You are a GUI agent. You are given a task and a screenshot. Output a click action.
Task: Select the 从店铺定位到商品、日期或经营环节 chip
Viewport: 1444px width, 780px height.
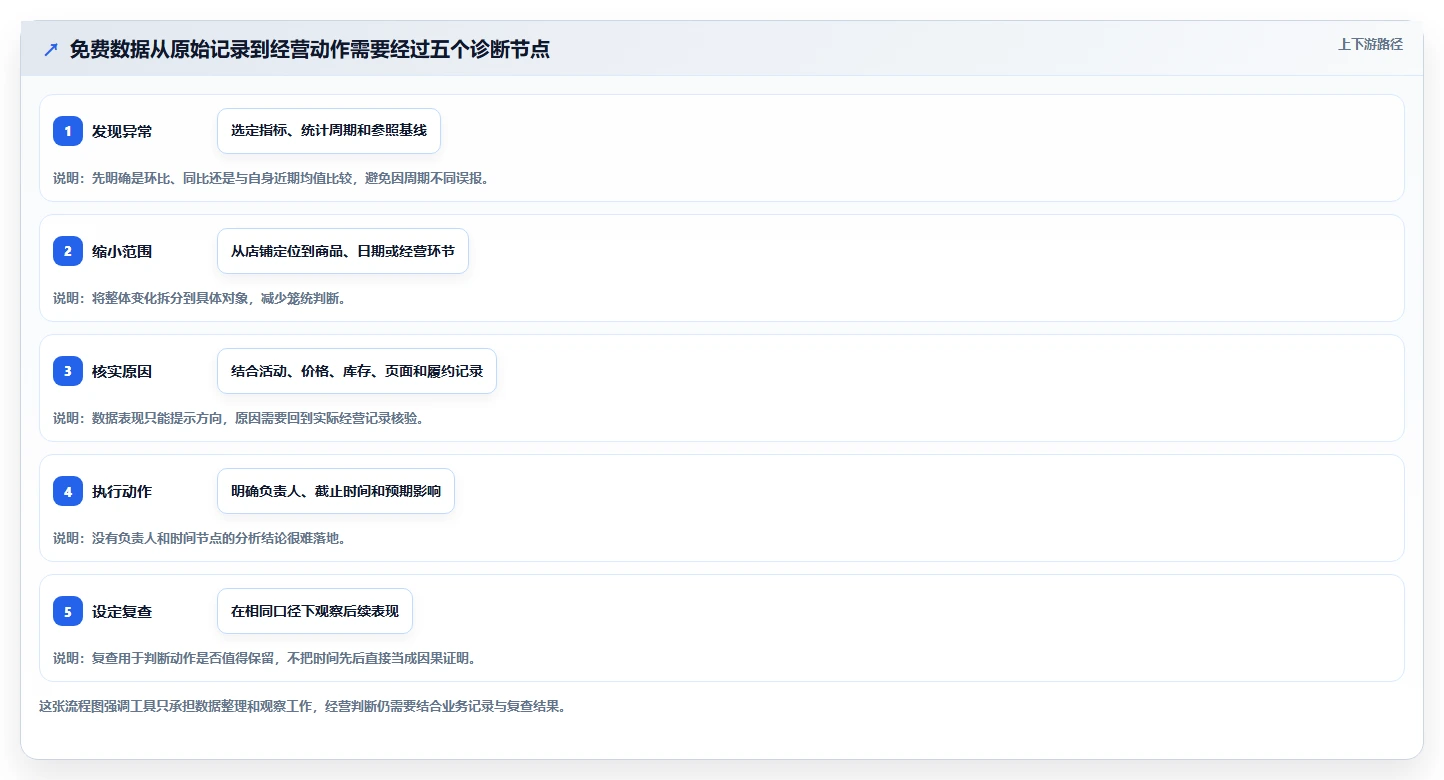343,251
